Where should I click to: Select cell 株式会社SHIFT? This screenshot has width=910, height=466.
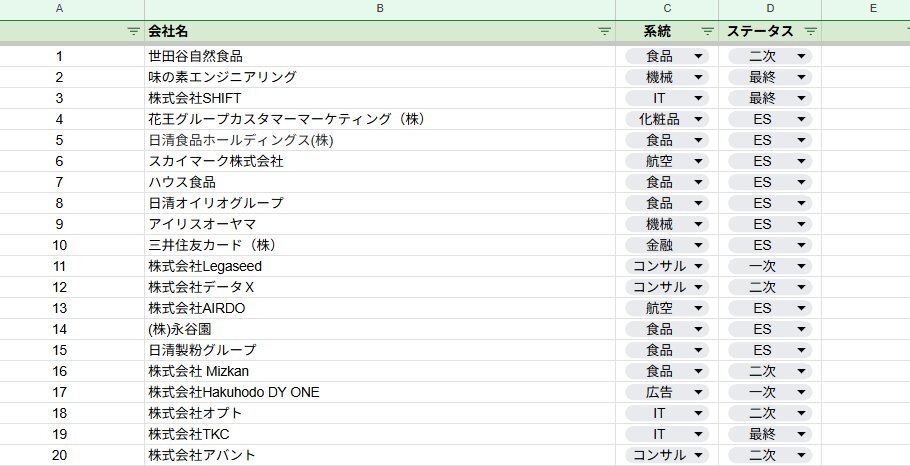point(380,98)
